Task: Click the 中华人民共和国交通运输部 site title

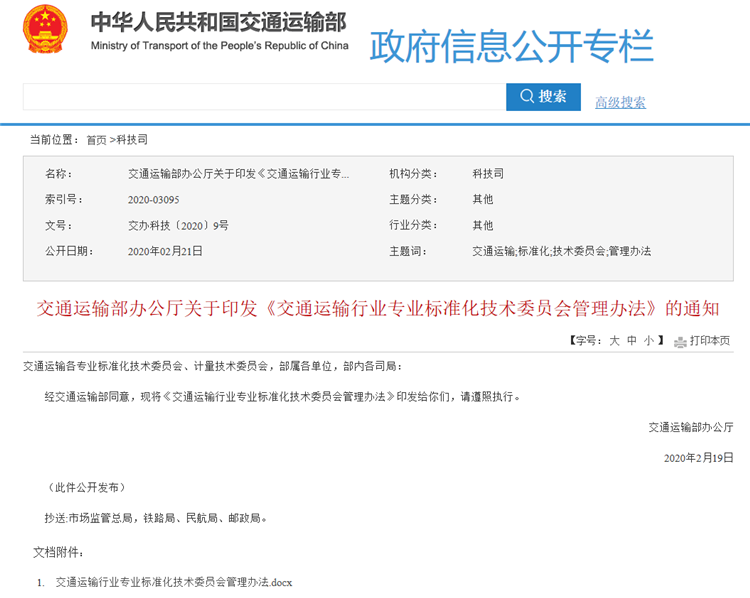Action: tap(218, 23)
